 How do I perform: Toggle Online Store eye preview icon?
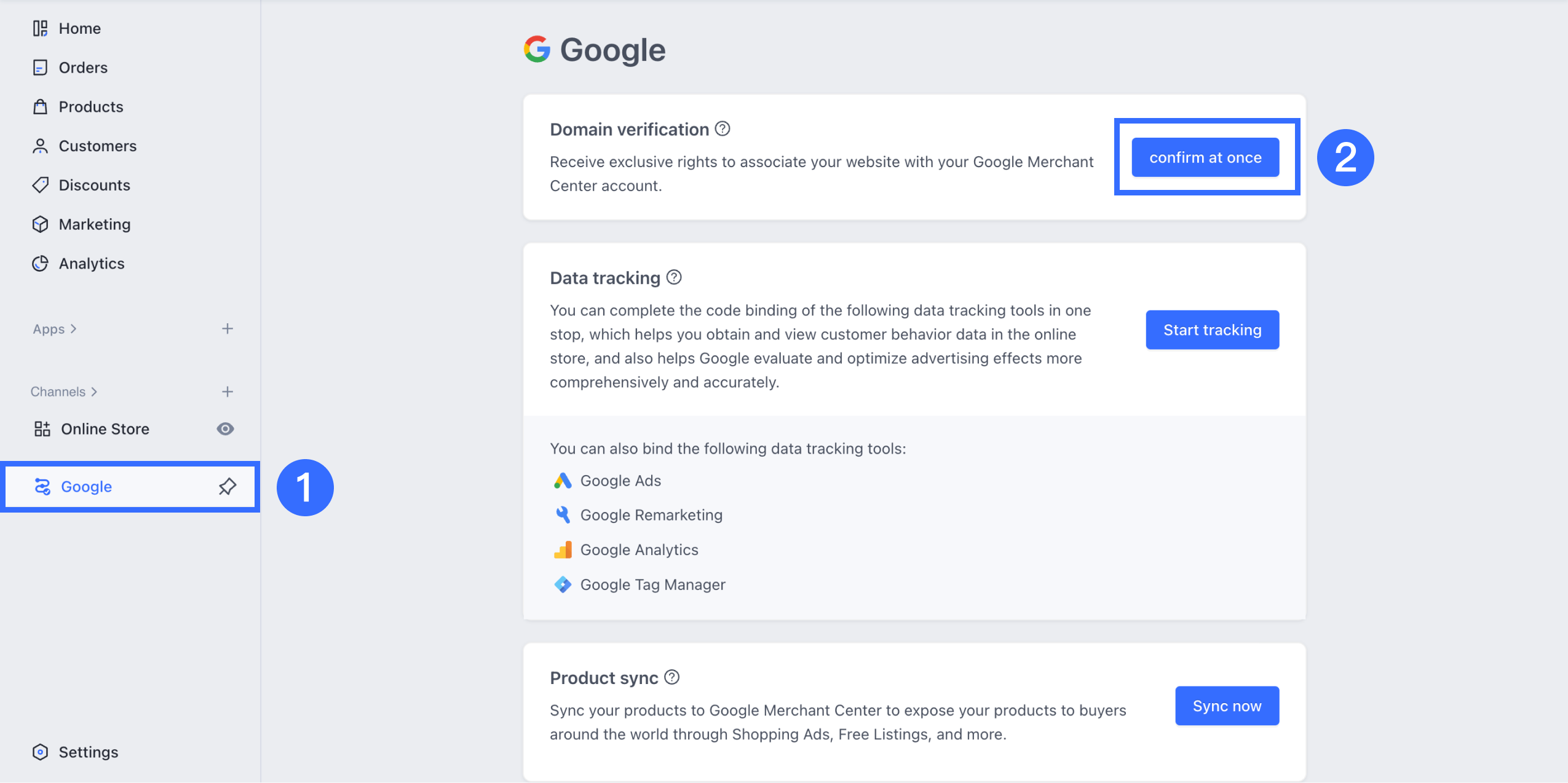tap(226, 429)
